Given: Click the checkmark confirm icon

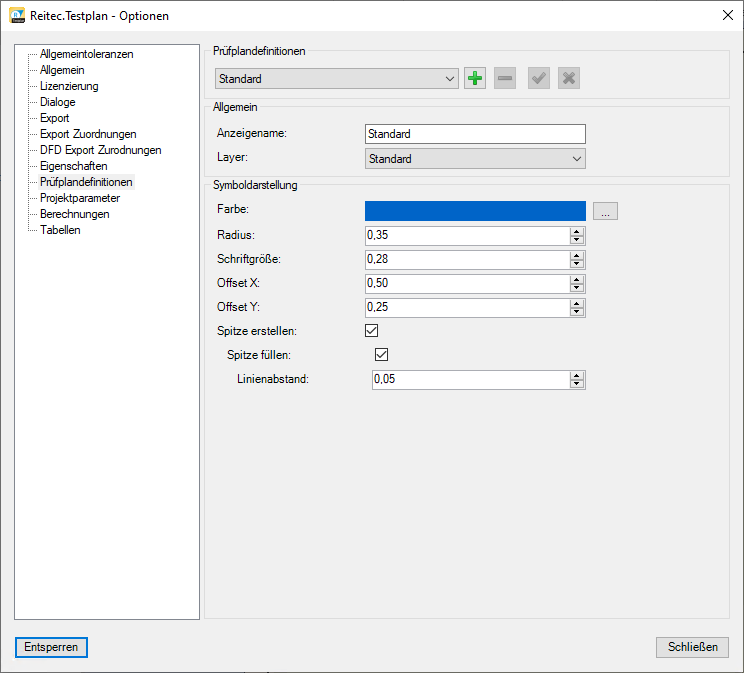Looking at the screenshot, I should pos(539,79).
